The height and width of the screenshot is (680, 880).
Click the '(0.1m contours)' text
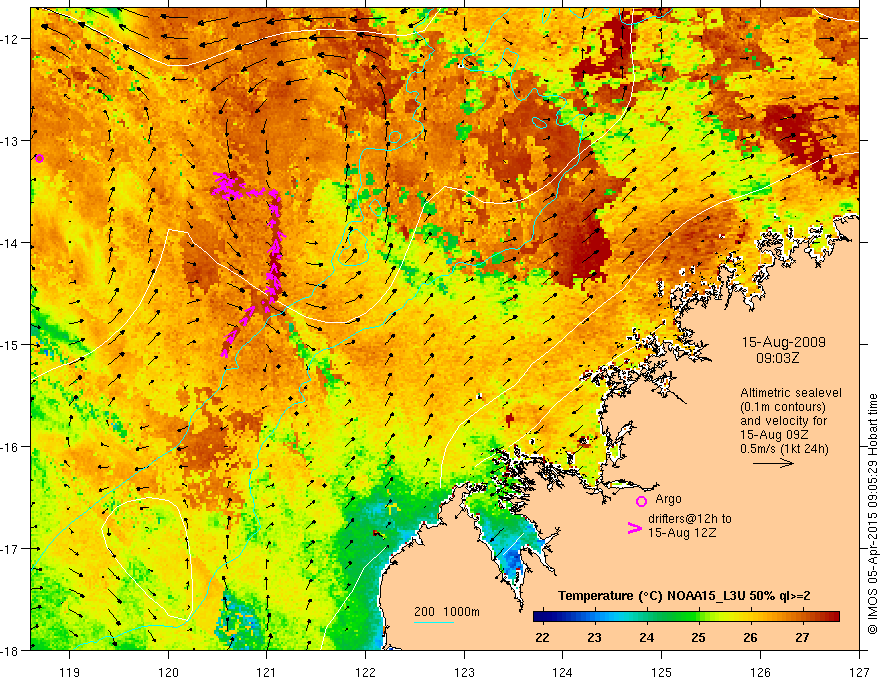coord(783,407)
